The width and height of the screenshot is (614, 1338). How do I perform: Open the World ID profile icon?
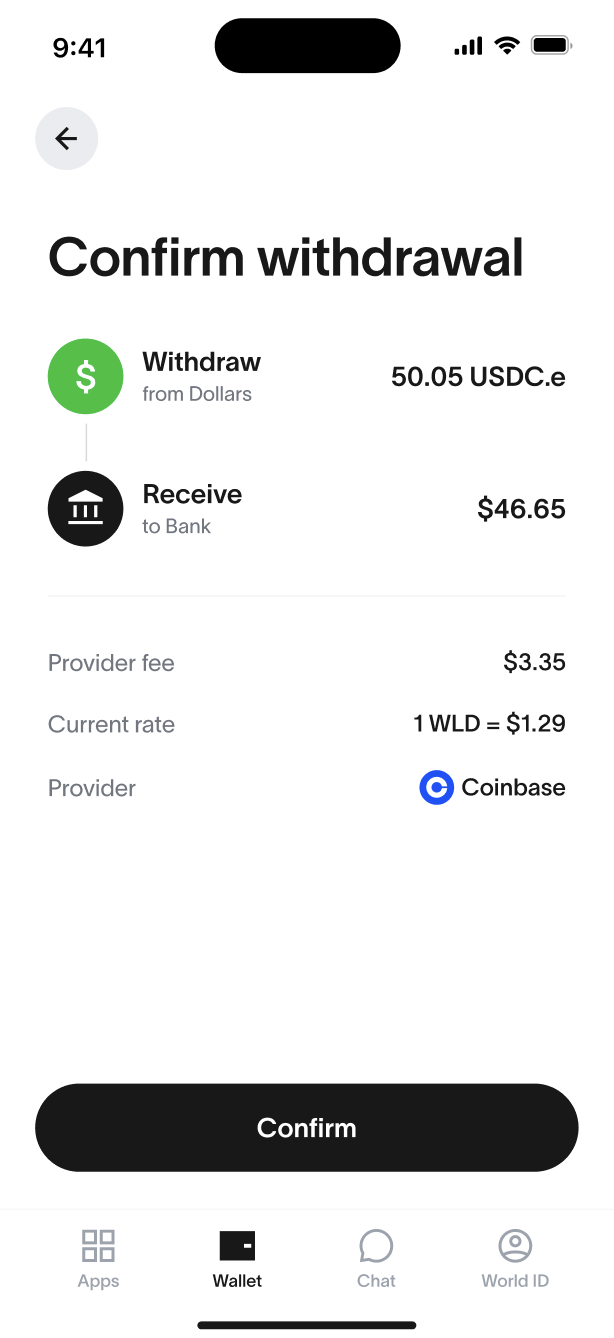(515, 1246)
